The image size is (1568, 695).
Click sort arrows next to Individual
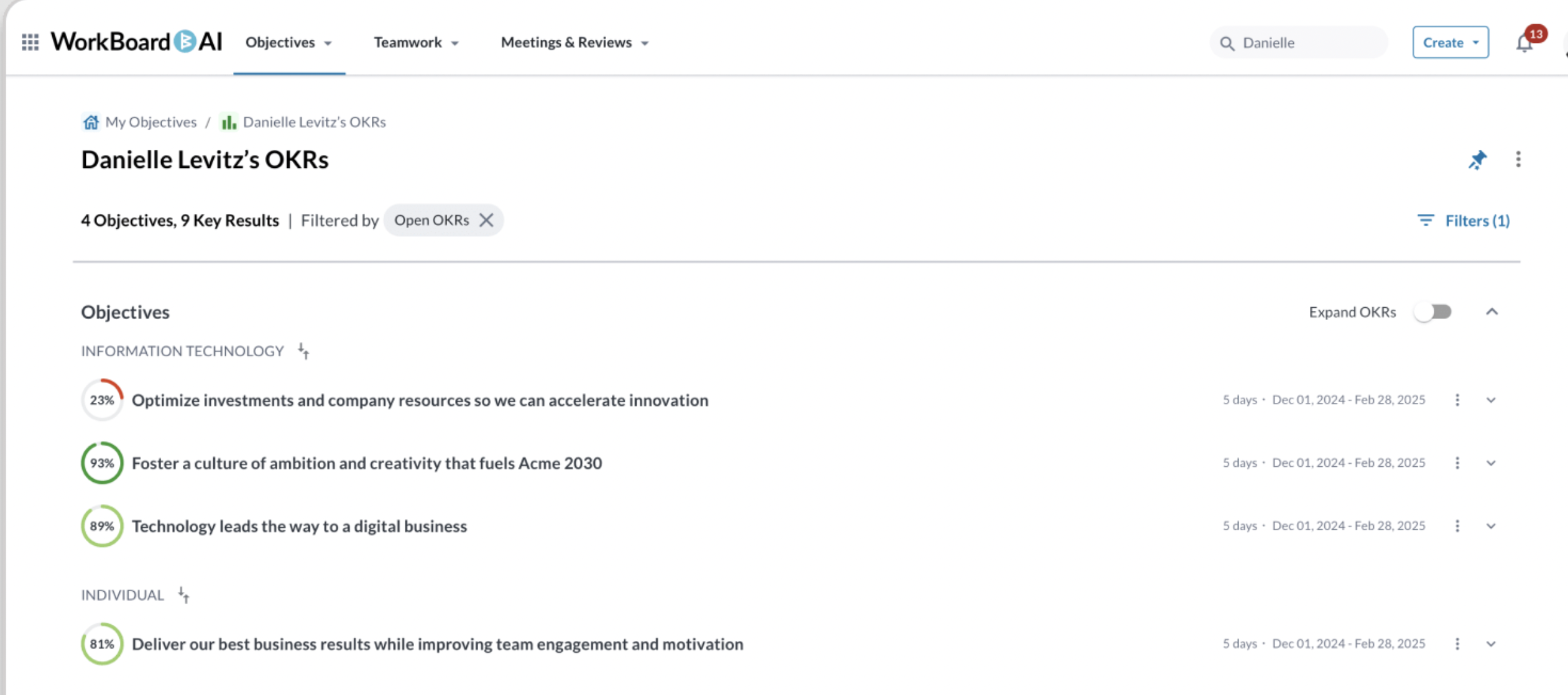pyautogui.click(x=183, y=595)
